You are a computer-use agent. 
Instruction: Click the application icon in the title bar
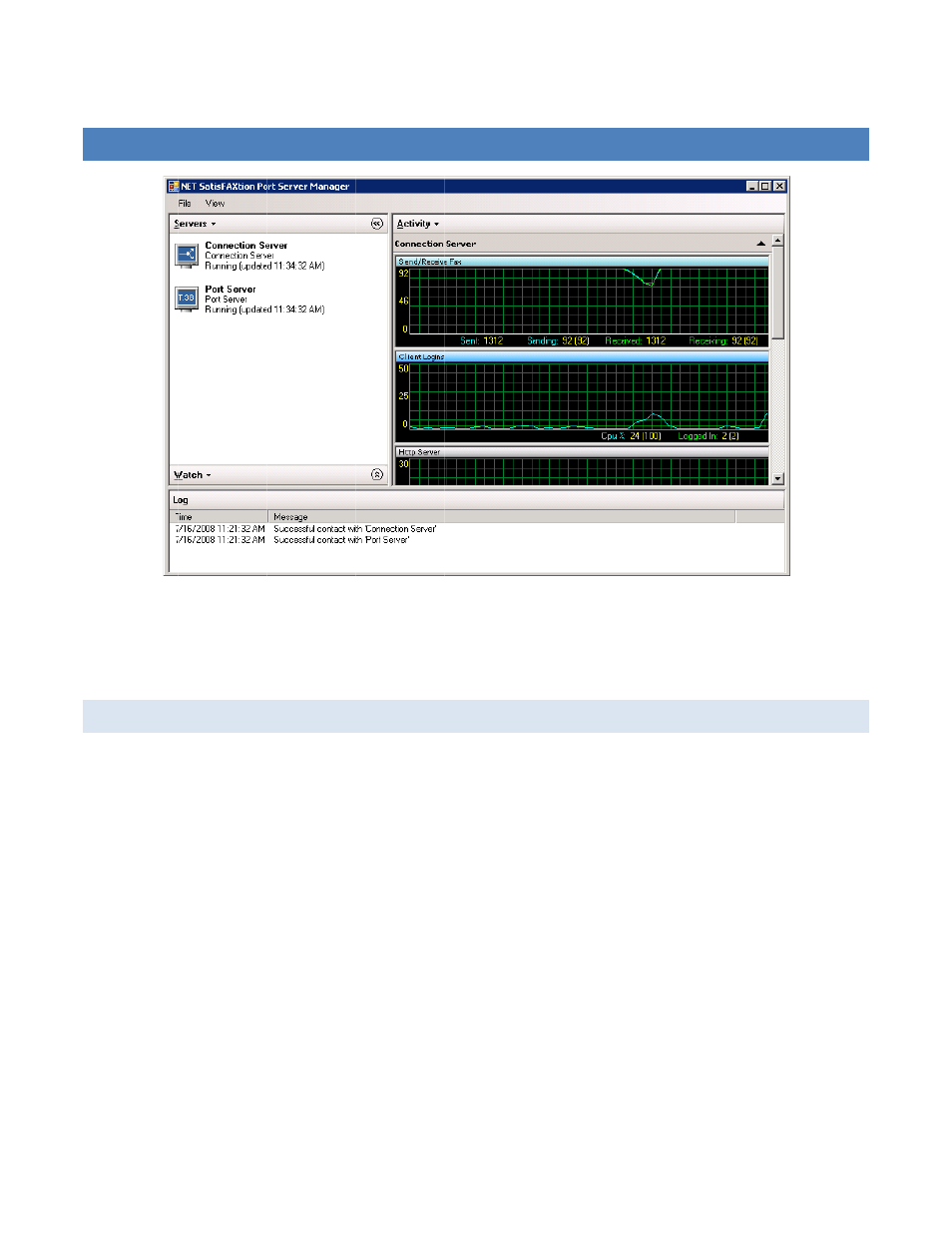[x=174, y=187]
